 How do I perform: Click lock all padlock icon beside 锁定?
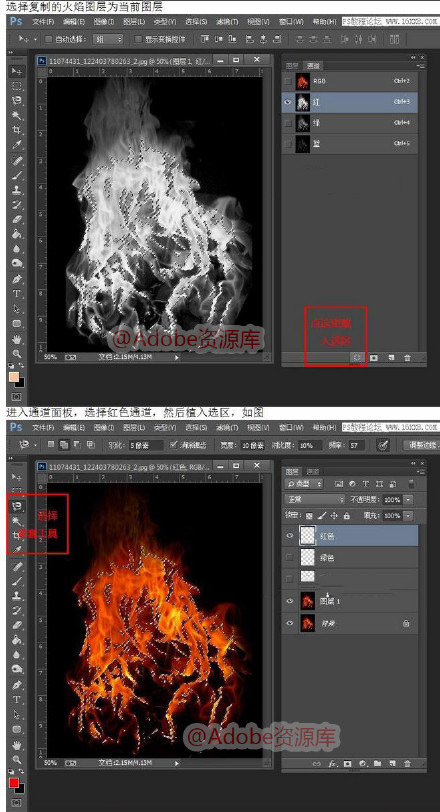coord(346,516)
